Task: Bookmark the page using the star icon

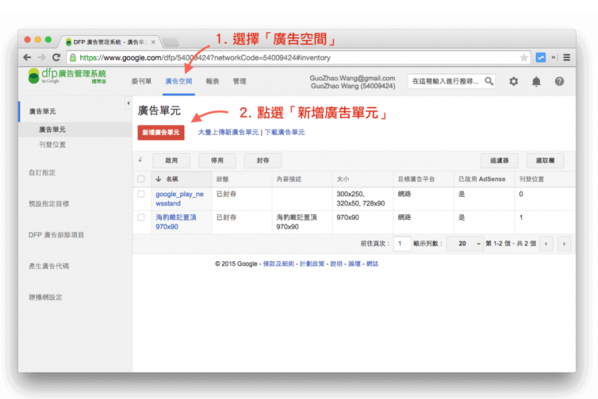Action: (x=524, y=58)
